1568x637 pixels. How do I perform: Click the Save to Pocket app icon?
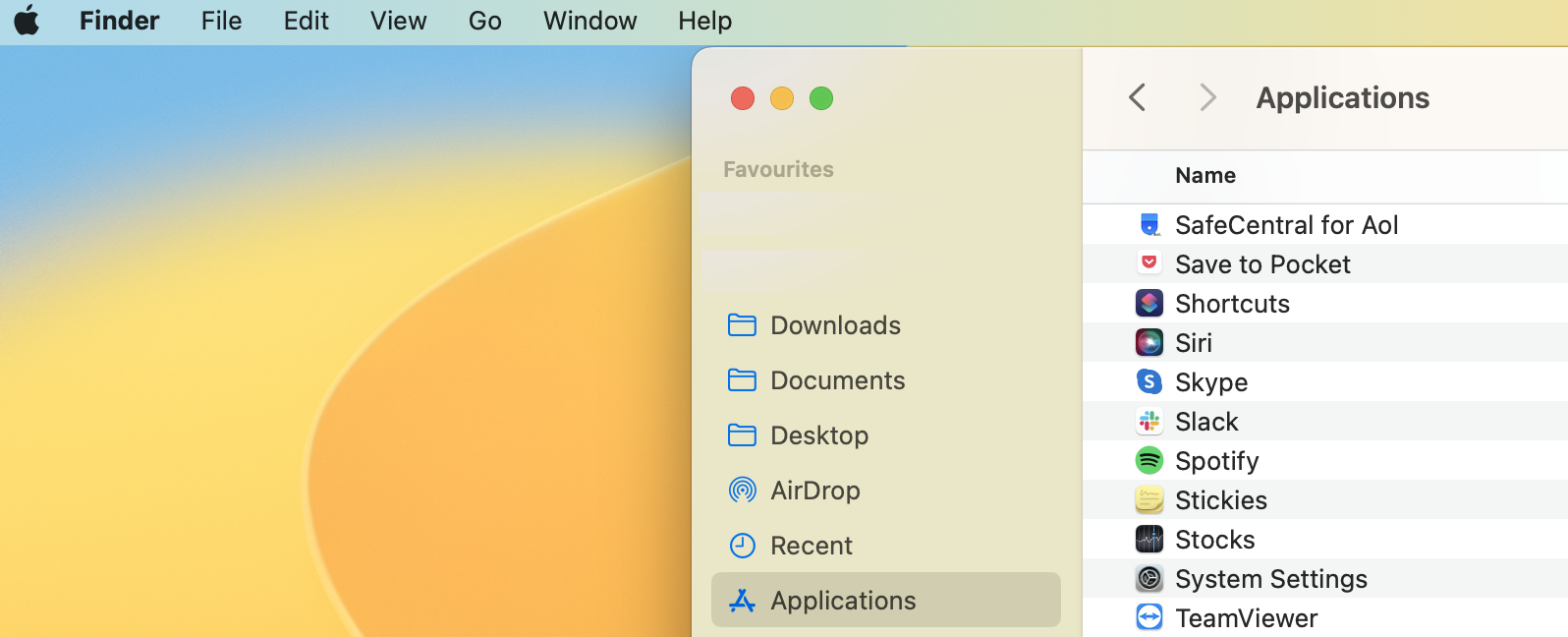[x=1149, y=263]
